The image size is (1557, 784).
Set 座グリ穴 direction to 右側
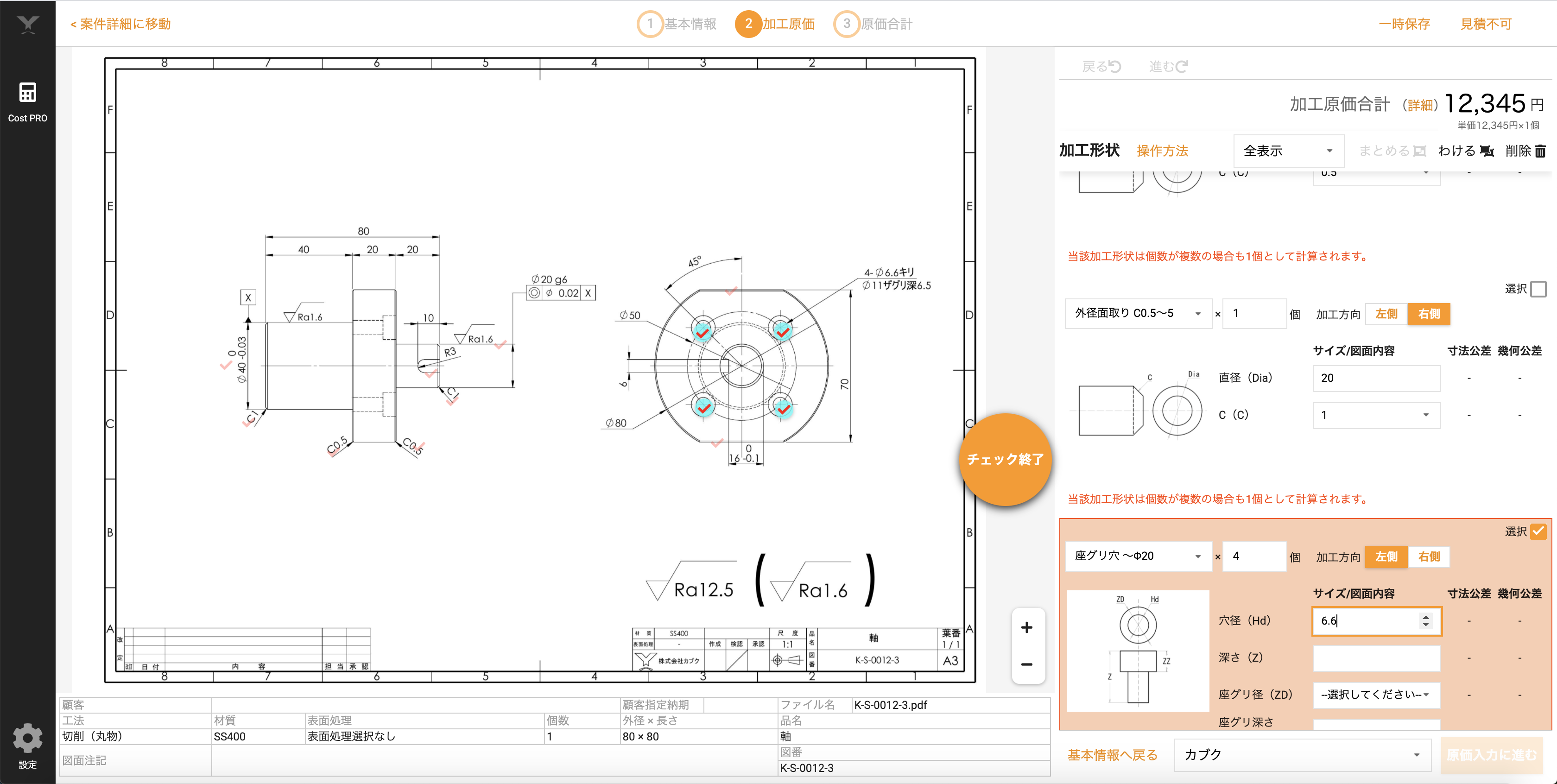coord(1428,556)
